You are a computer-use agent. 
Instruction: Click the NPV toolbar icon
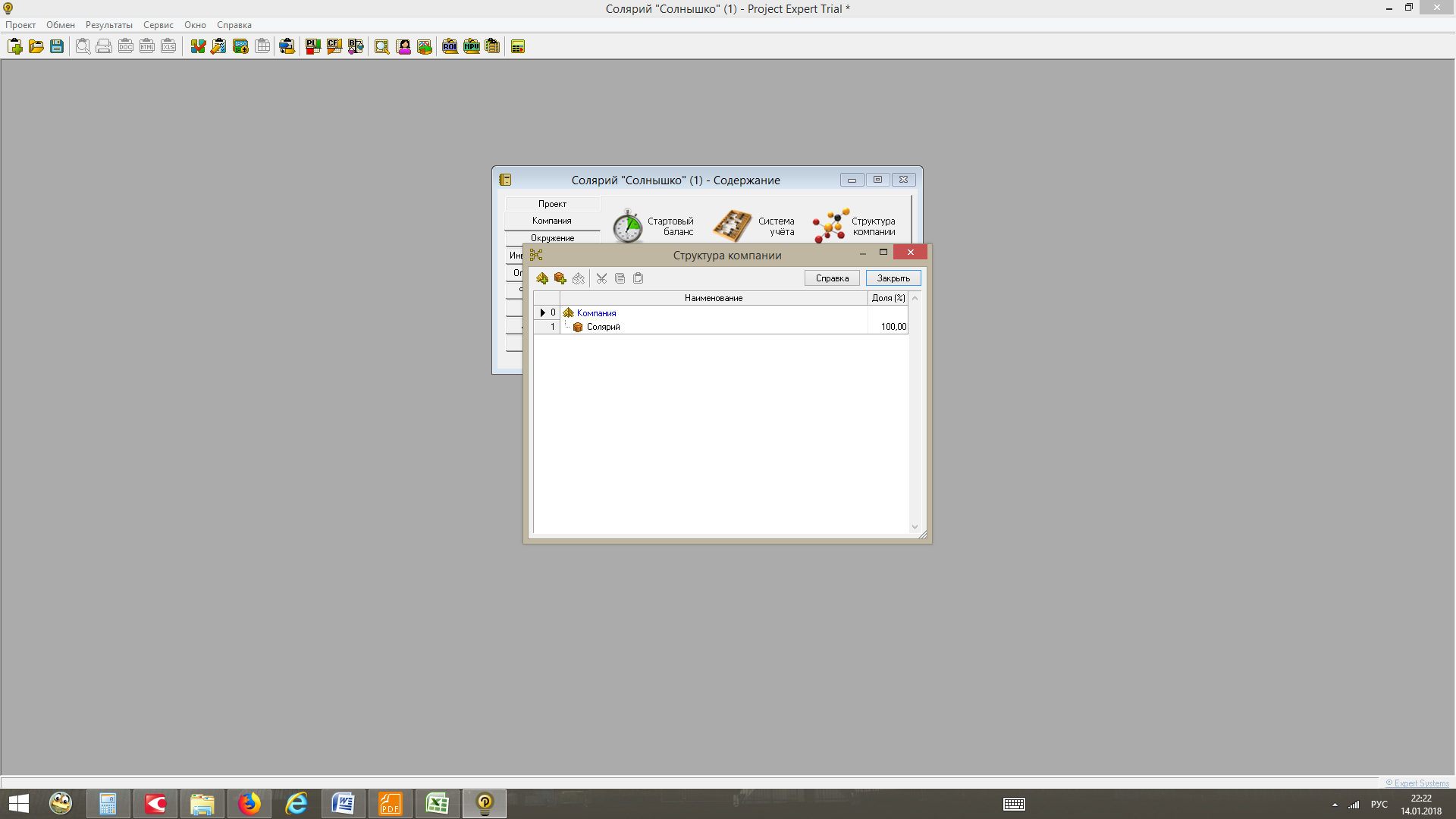pos(472,47)
